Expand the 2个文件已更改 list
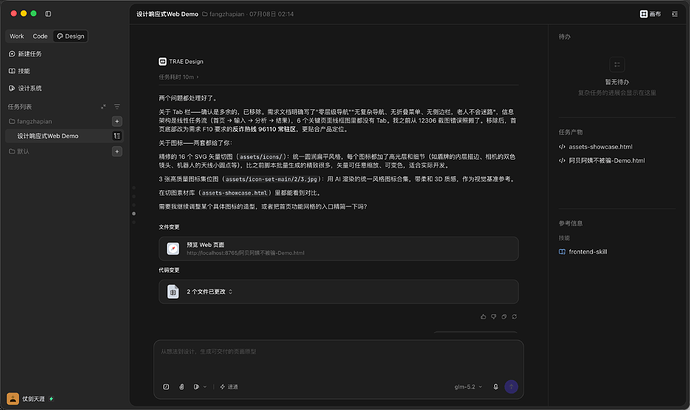This screenshot has height=410, width=690. click(x=338, y=292)
